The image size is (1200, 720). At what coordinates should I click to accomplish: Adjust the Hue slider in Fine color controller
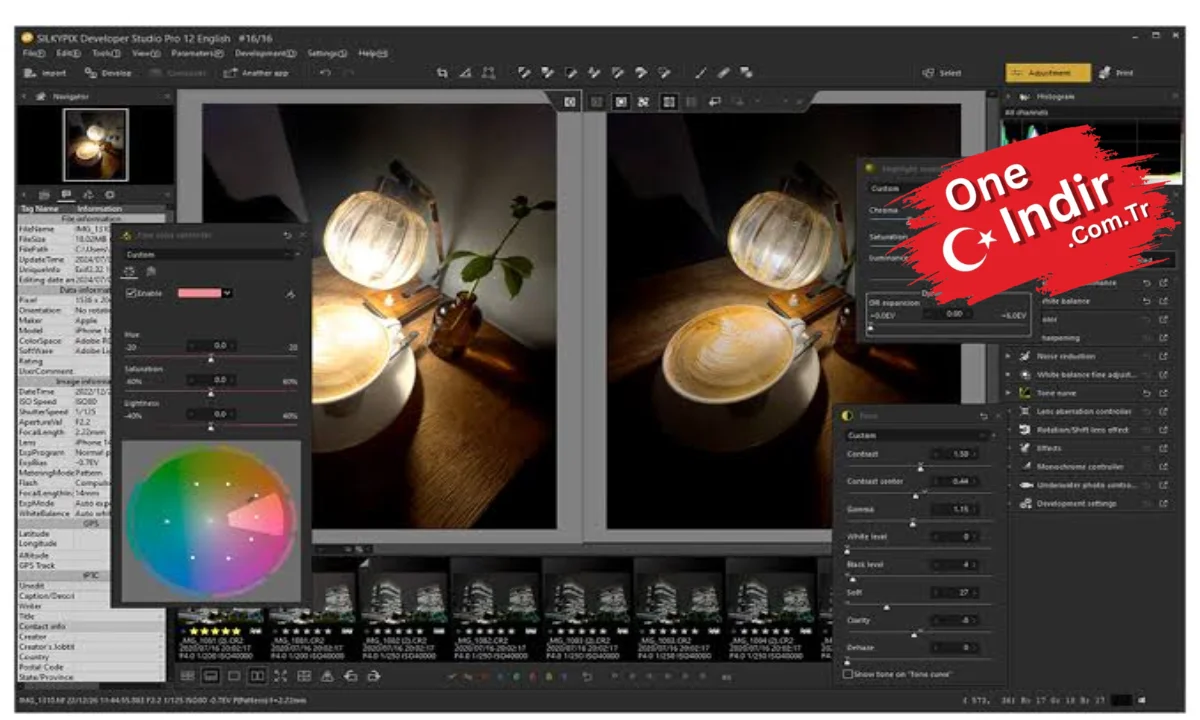pyautogui.click(x=210, y=358)
